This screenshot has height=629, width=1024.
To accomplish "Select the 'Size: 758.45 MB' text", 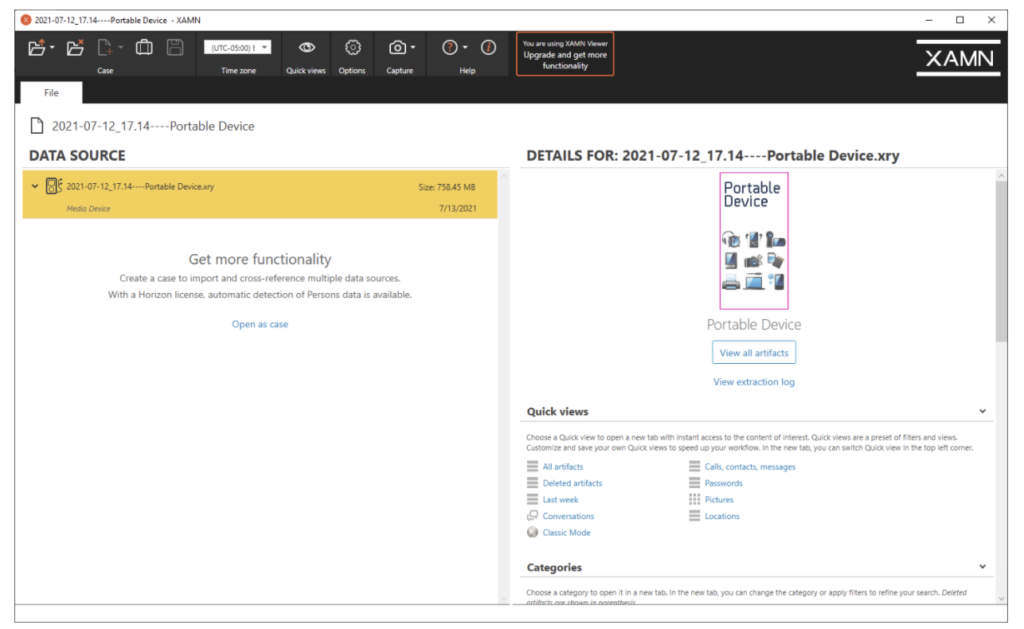I will pyautogui.click(x=447, y=187).
